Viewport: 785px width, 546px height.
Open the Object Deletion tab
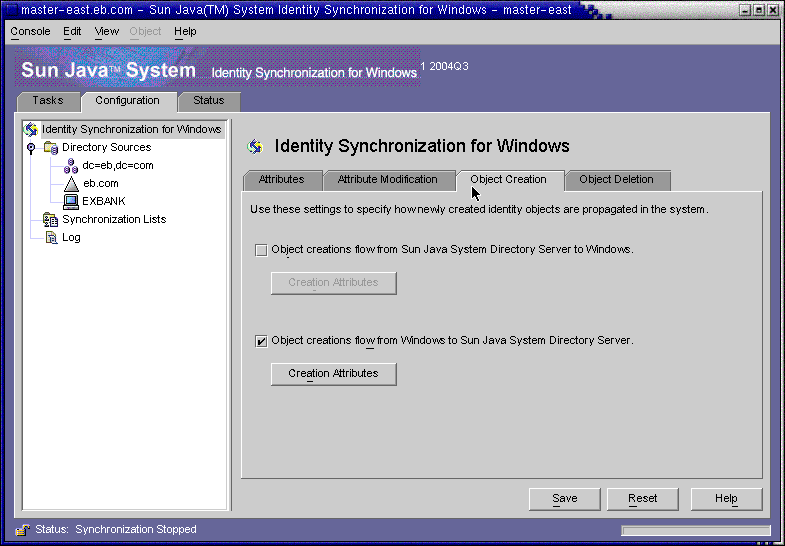(616, 180)
